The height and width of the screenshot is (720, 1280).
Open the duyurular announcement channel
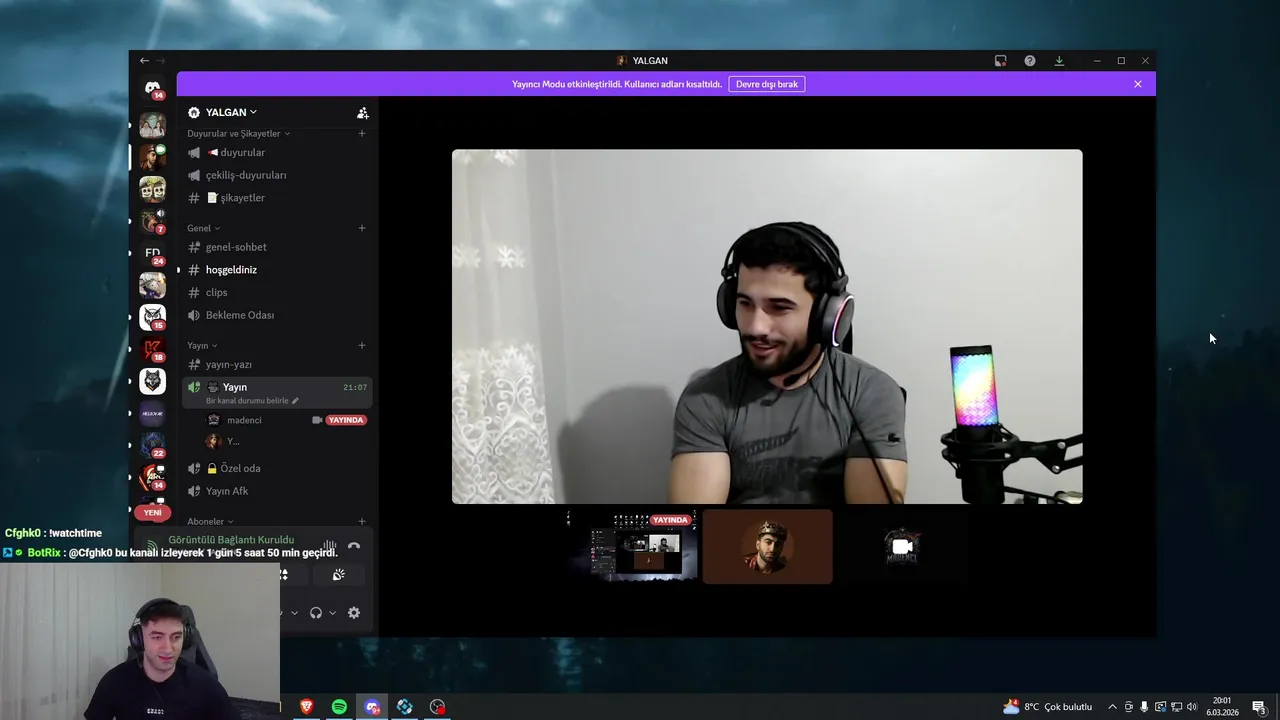click(277, 152)
